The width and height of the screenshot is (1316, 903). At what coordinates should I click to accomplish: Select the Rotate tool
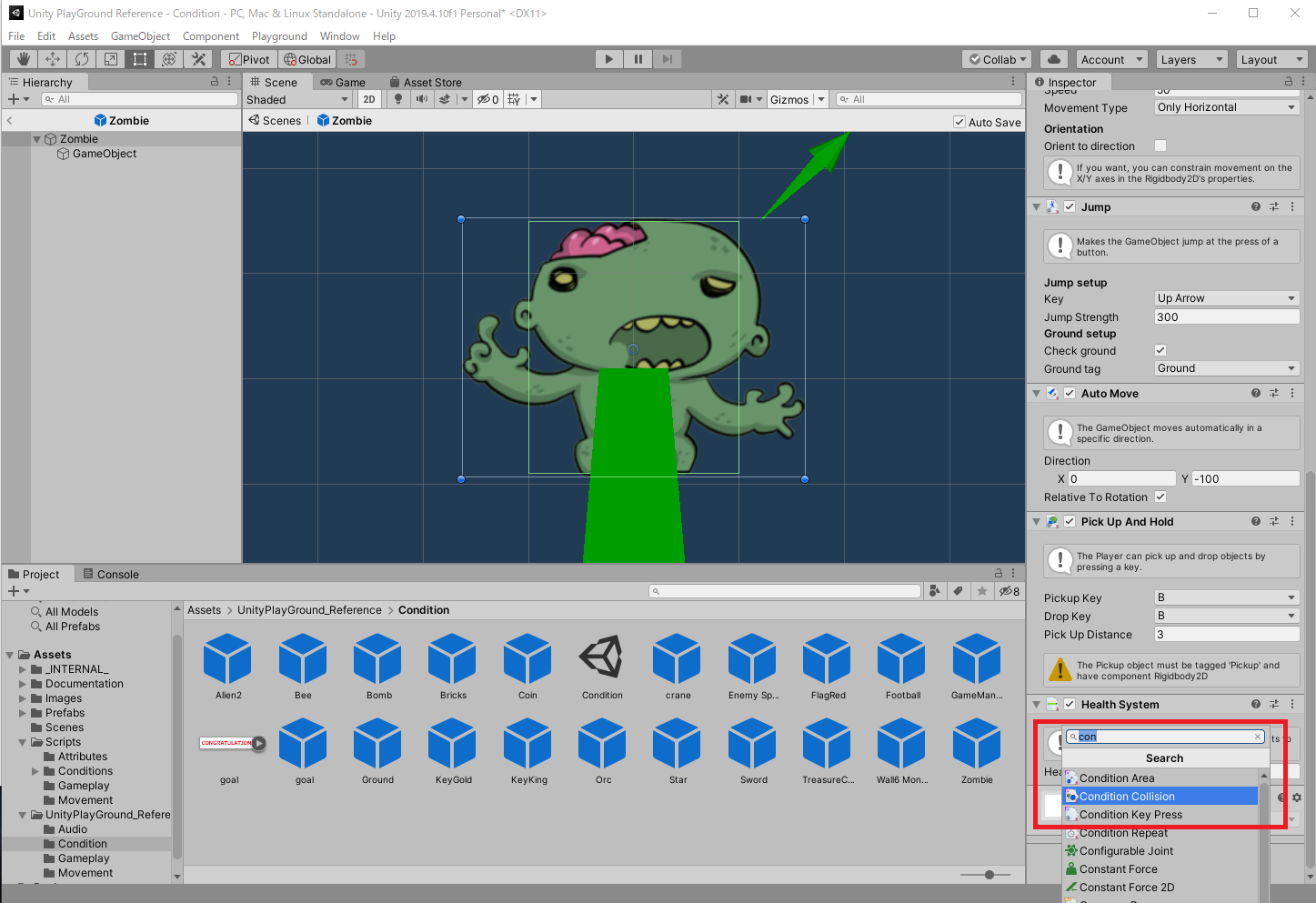(x=82, y=59)
